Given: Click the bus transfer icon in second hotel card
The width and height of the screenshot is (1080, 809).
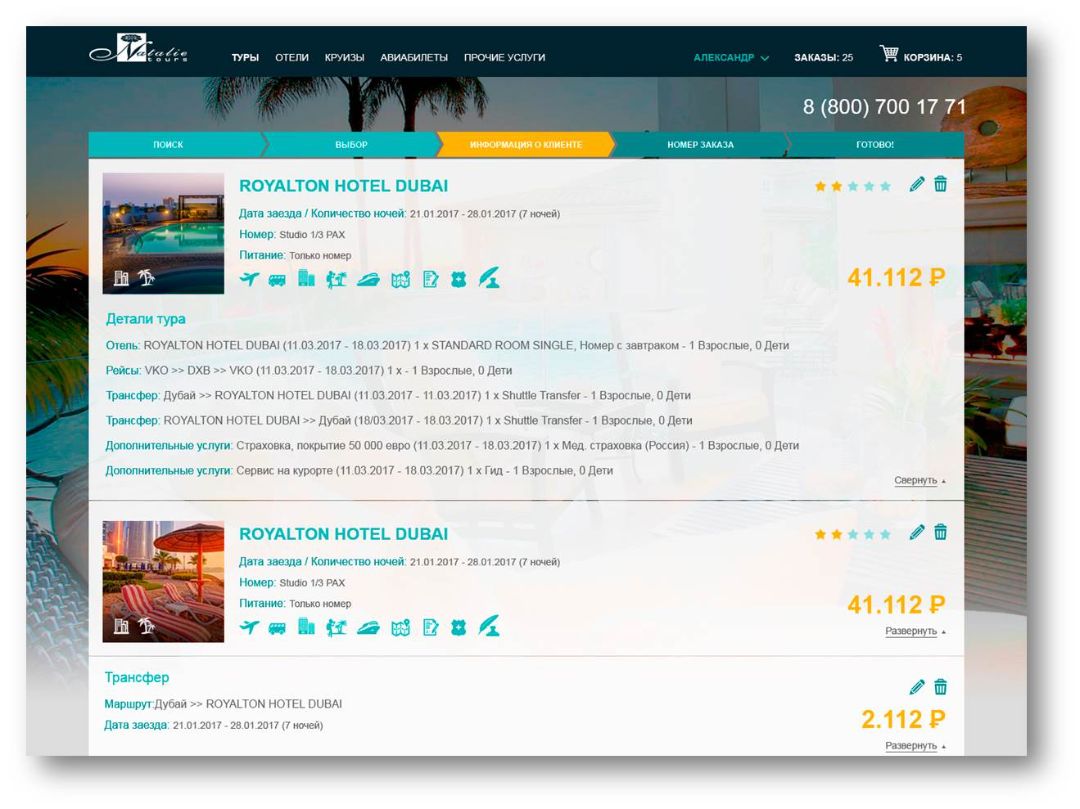Looking at the screenshot, I should click(278, 627).
